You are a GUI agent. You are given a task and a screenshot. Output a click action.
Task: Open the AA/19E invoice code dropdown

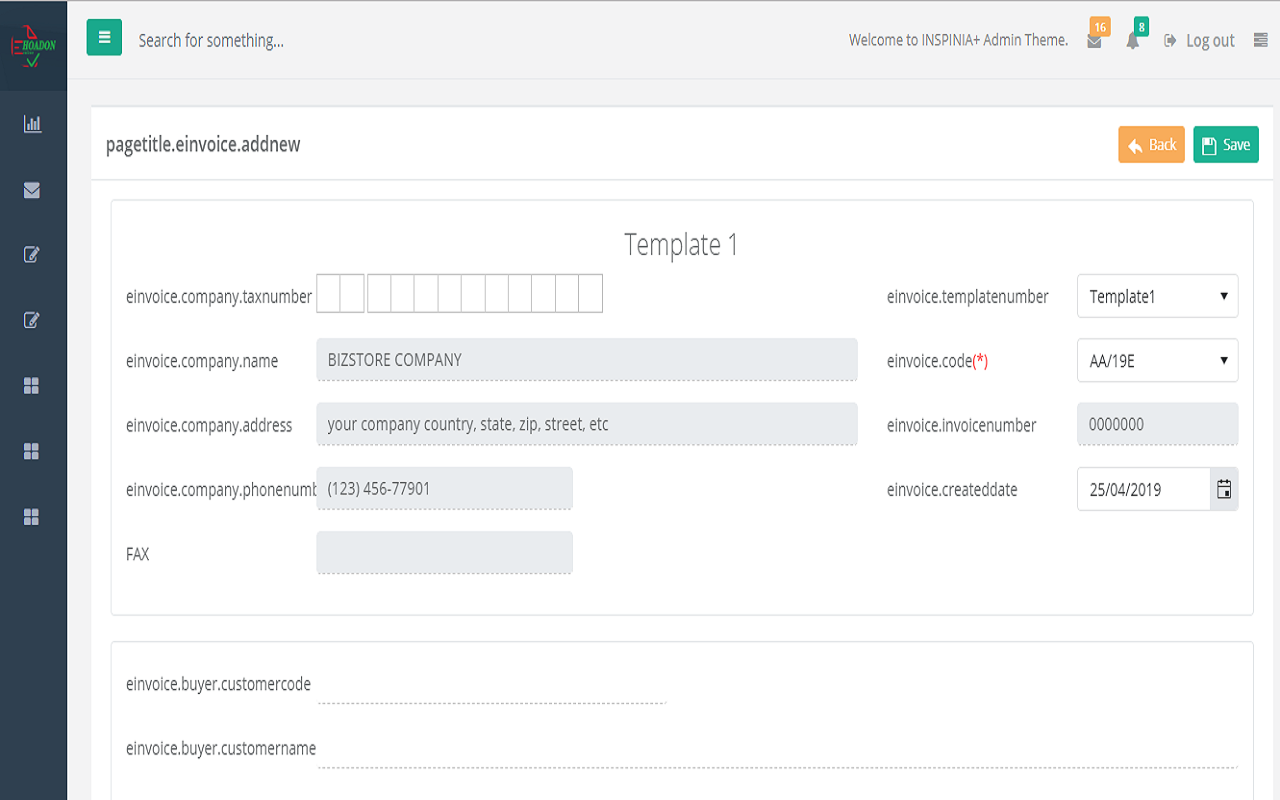pos(1157,361)
